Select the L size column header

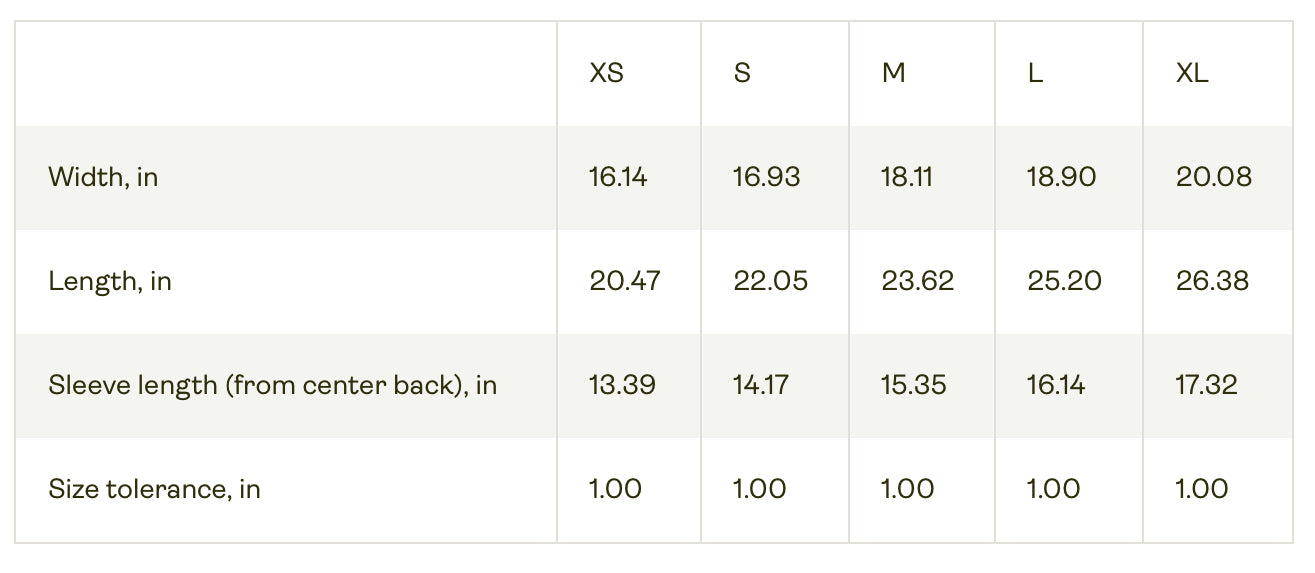[x=1035, y=74]
